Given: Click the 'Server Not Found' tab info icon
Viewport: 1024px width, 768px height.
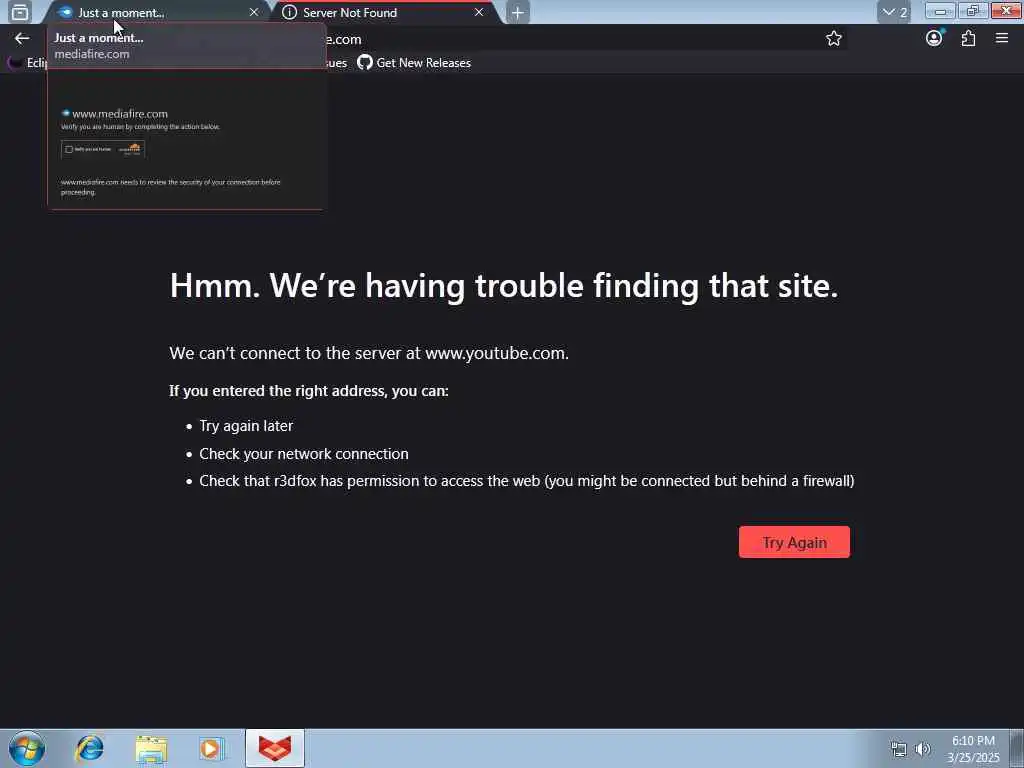Looking at the screenshot, I should pos(289,12).
